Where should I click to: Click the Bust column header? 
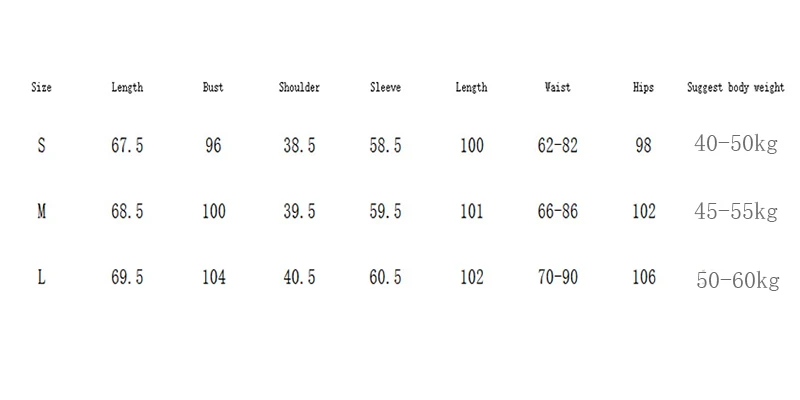[x=213, y=88]
